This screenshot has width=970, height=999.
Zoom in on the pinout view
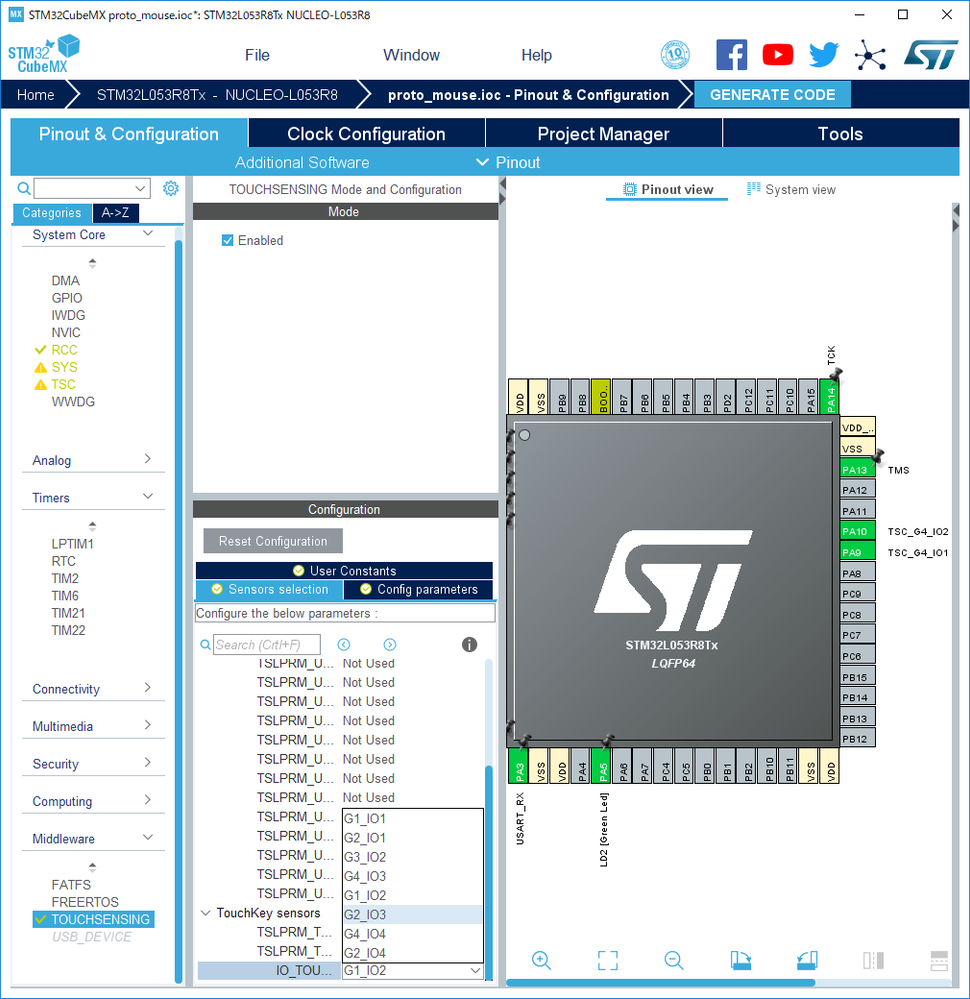click(x=541, y=960)
